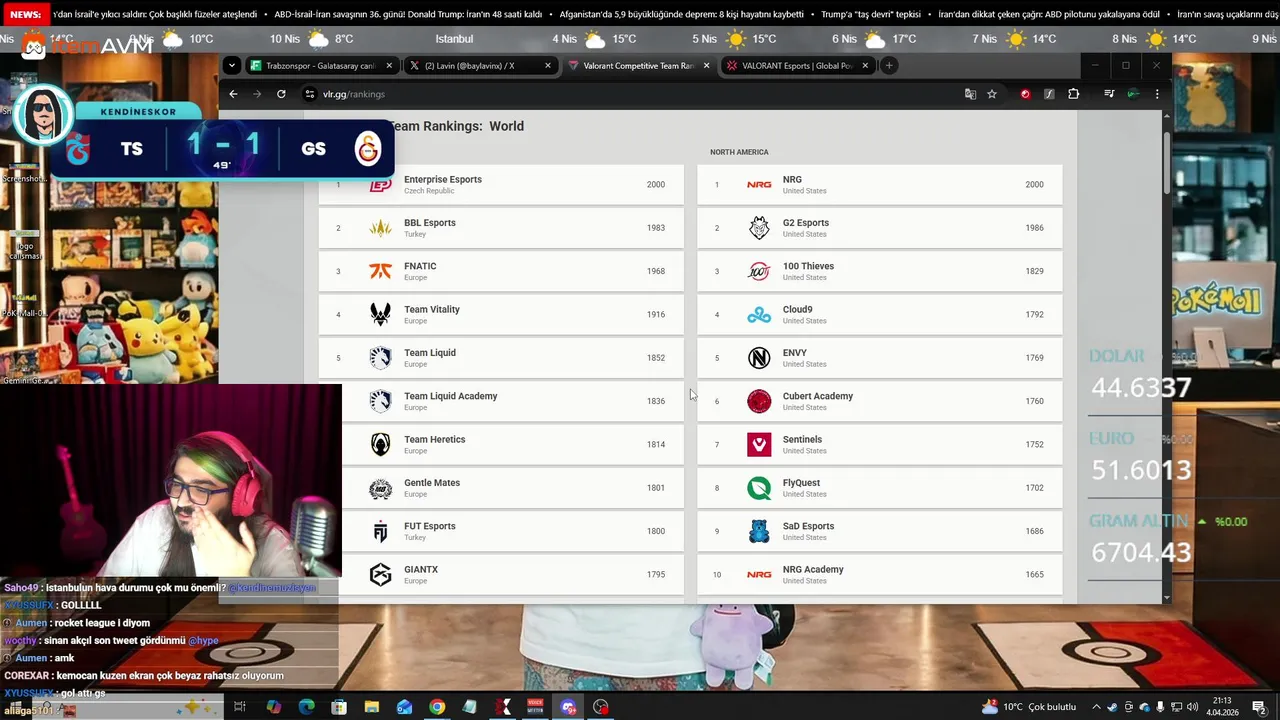Click the Sentinels logo

(x=759, y=444)
